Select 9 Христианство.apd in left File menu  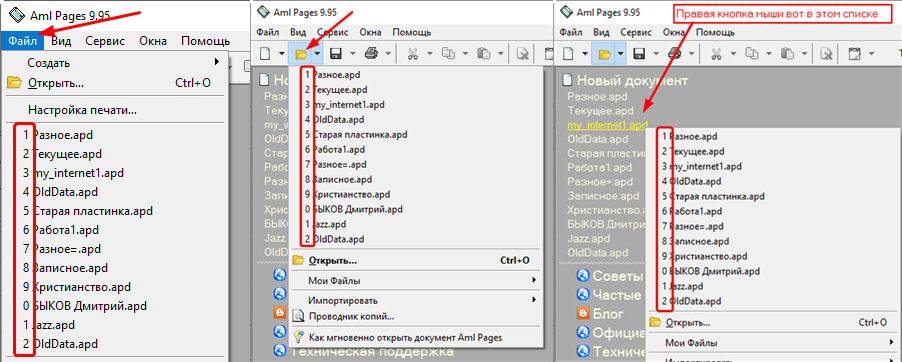tap(115, 287)
